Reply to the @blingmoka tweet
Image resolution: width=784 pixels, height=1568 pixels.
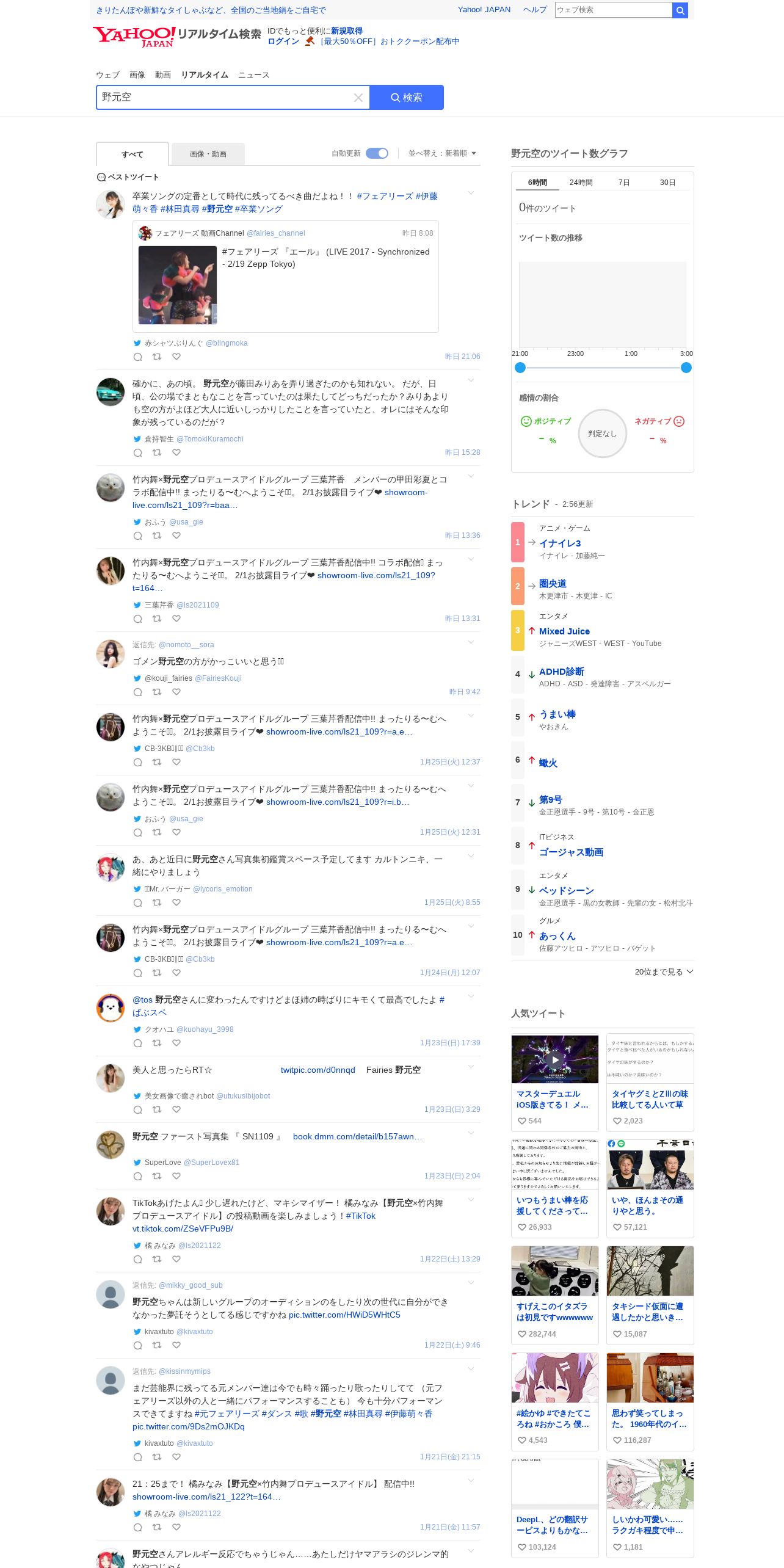(138, 357)
